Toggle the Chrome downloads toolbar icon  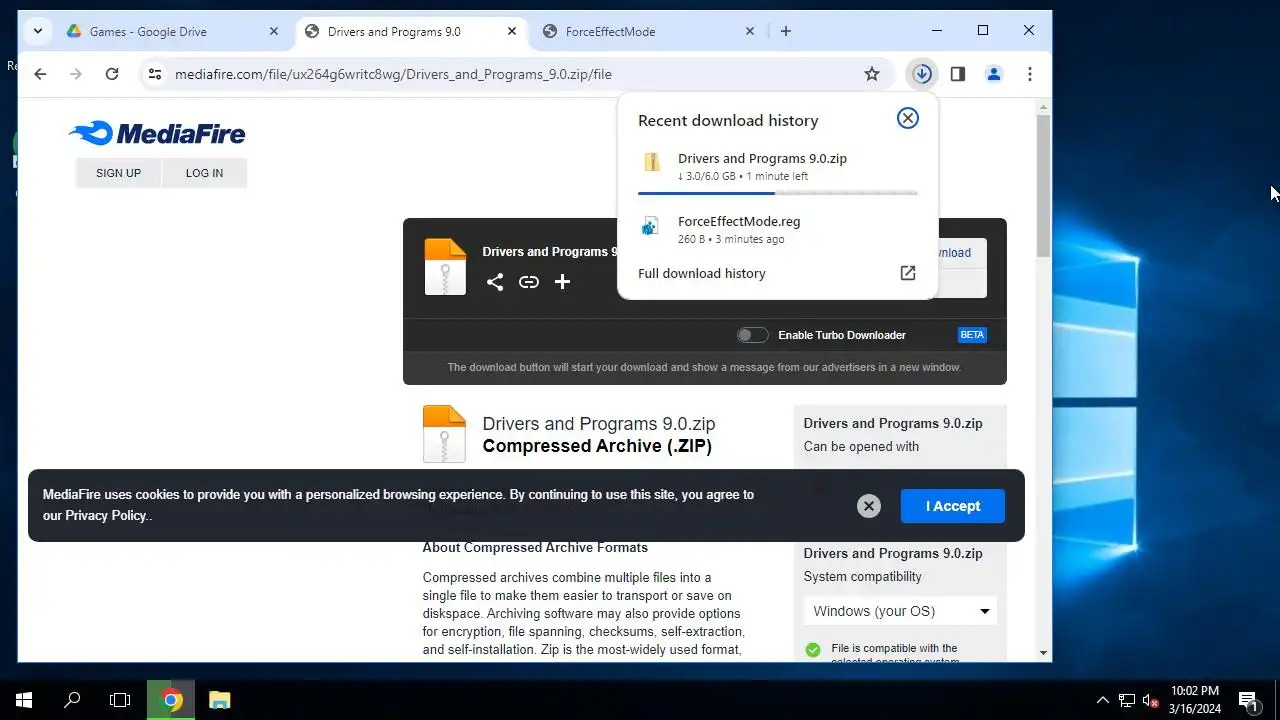(922, 74)
